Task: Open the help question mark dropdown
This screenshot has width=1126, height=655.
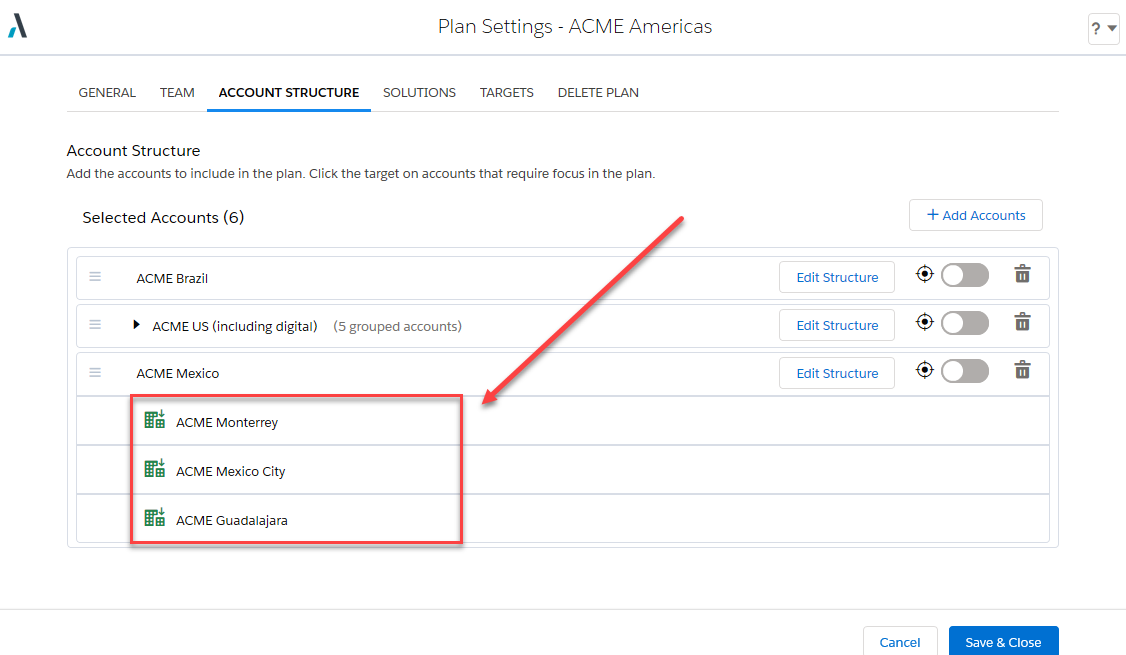Action: coord(1103,29)
